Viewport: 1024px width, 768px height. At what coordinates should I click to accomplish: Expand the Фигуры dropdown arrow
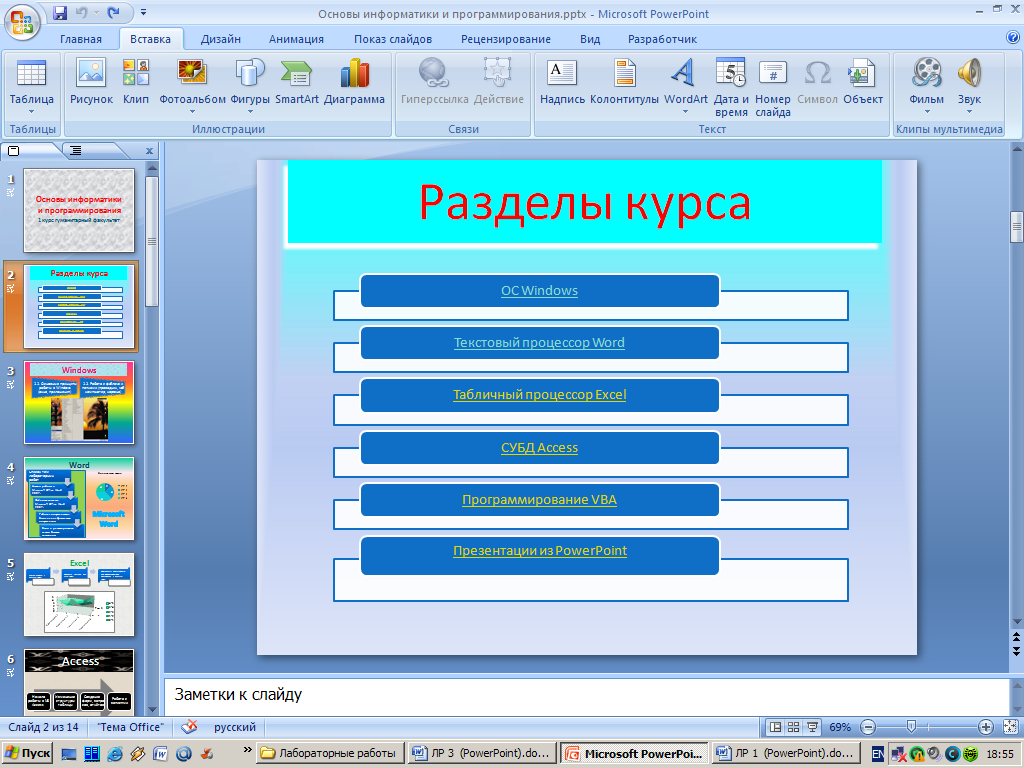click(x=249, y=112)
